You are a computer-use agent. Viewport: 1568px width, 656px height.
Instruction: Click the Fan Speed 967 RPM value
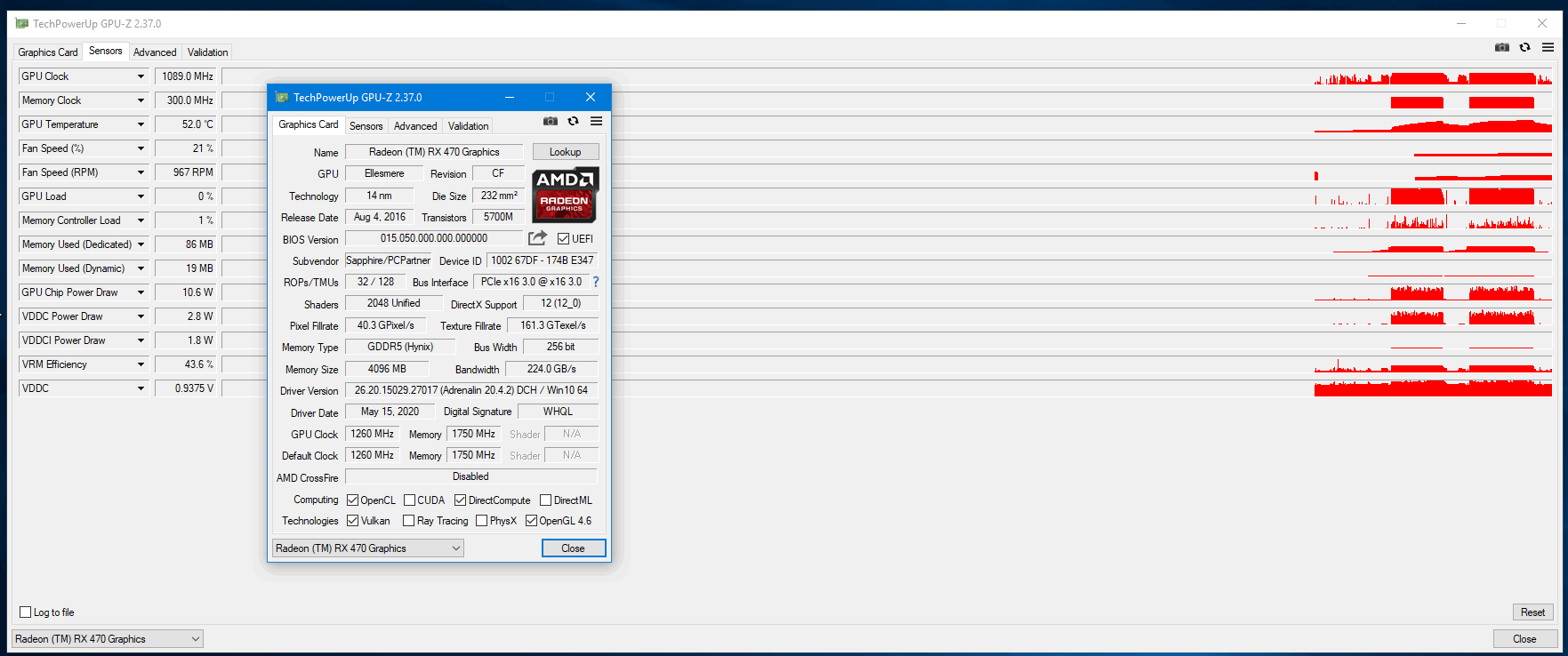186,172
